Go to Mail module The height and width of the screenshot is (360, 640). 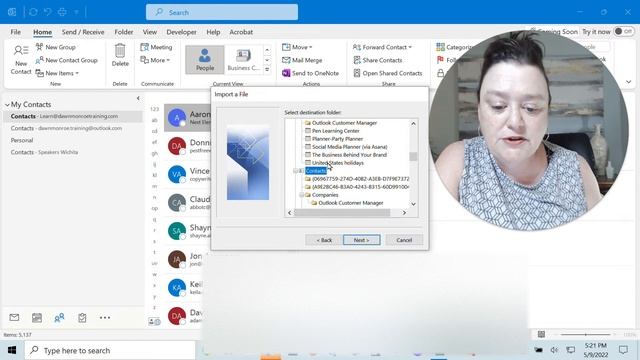coord(14,318)
